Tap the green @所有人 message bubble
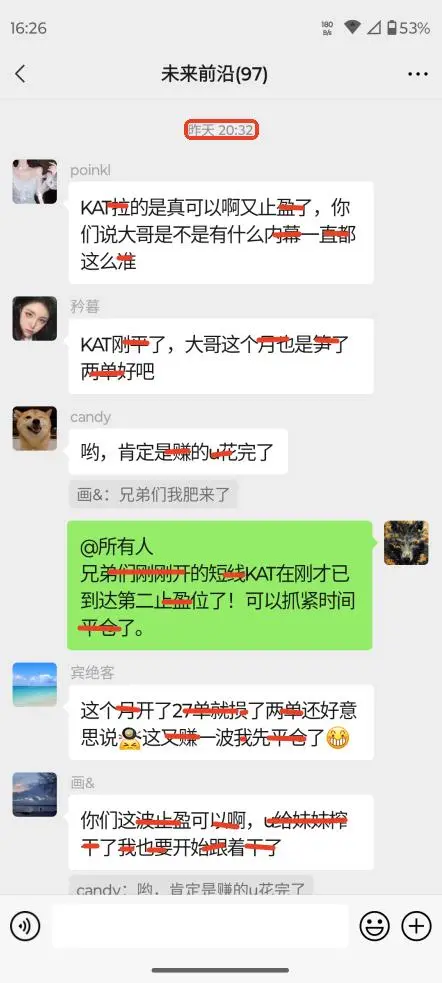This screenshot has height=983, width=442. click(x=219, y=585)
